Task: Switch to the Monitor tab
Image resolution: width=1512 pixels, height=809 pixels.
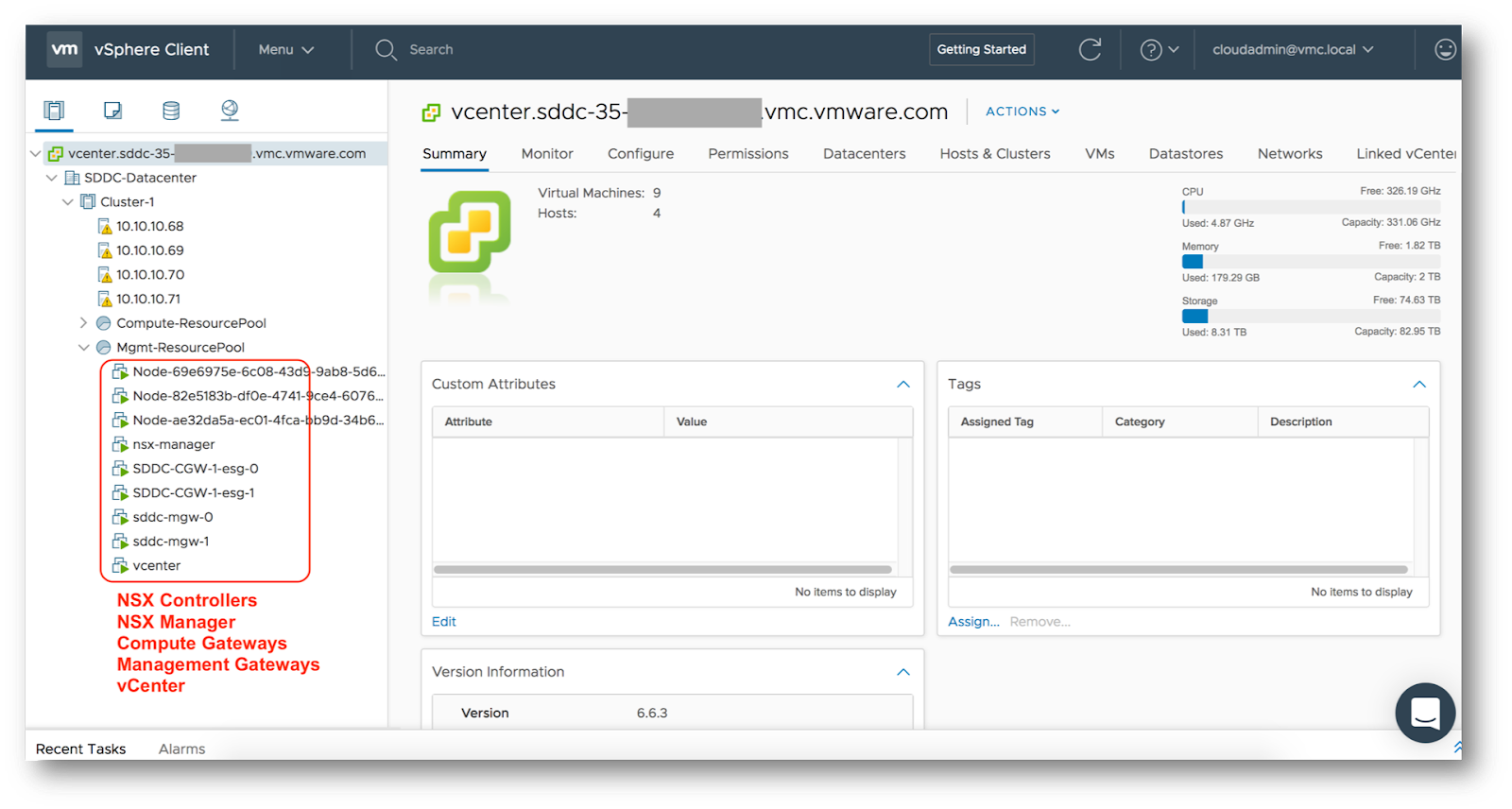Action: pyautogui.click(x=547, y=154)
